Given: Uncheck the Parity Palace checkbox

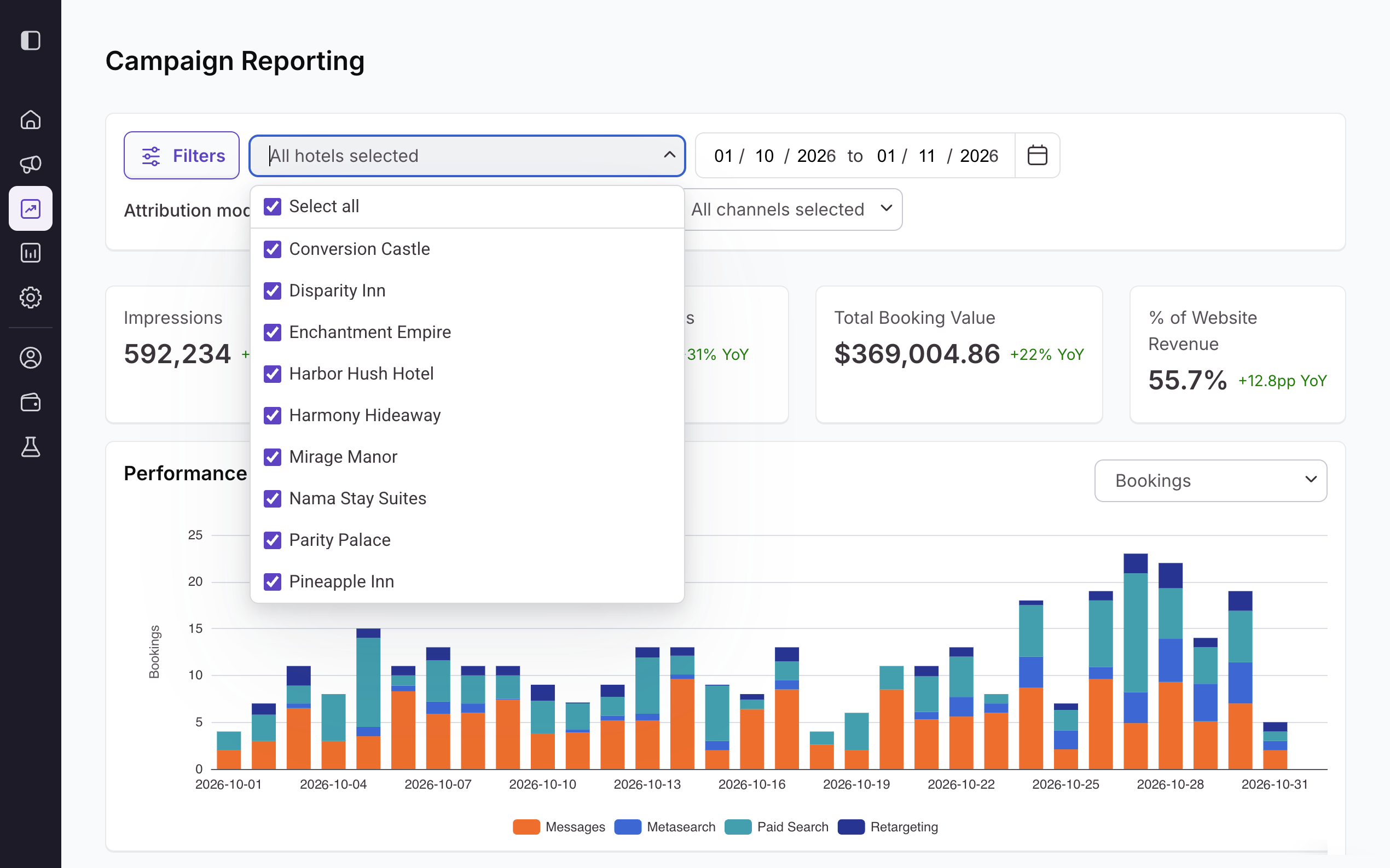Looking at the screenshot, I should (x=273, y=540).
